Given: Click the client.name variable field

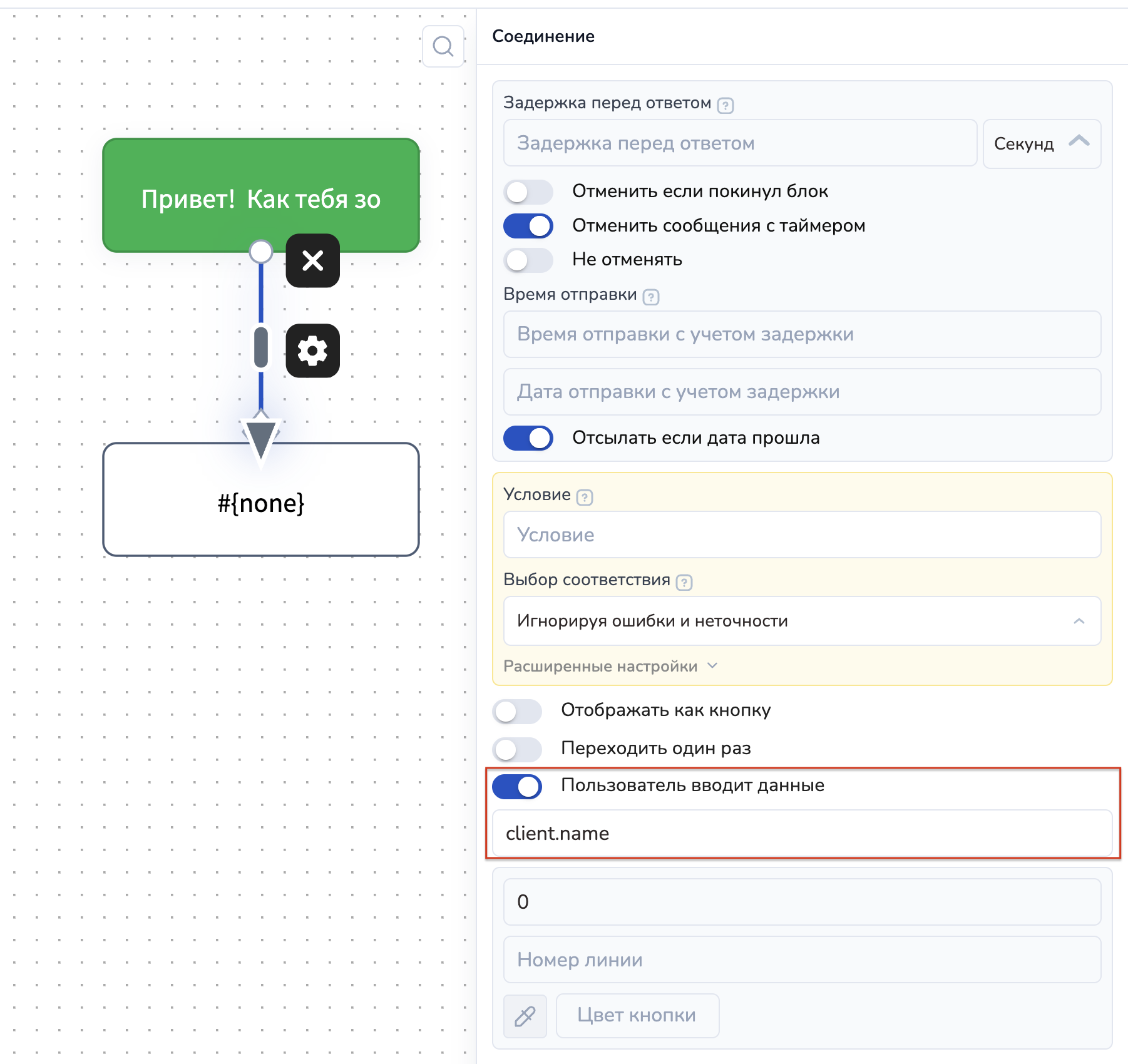Looking at the screenshot, I should 801,833.
